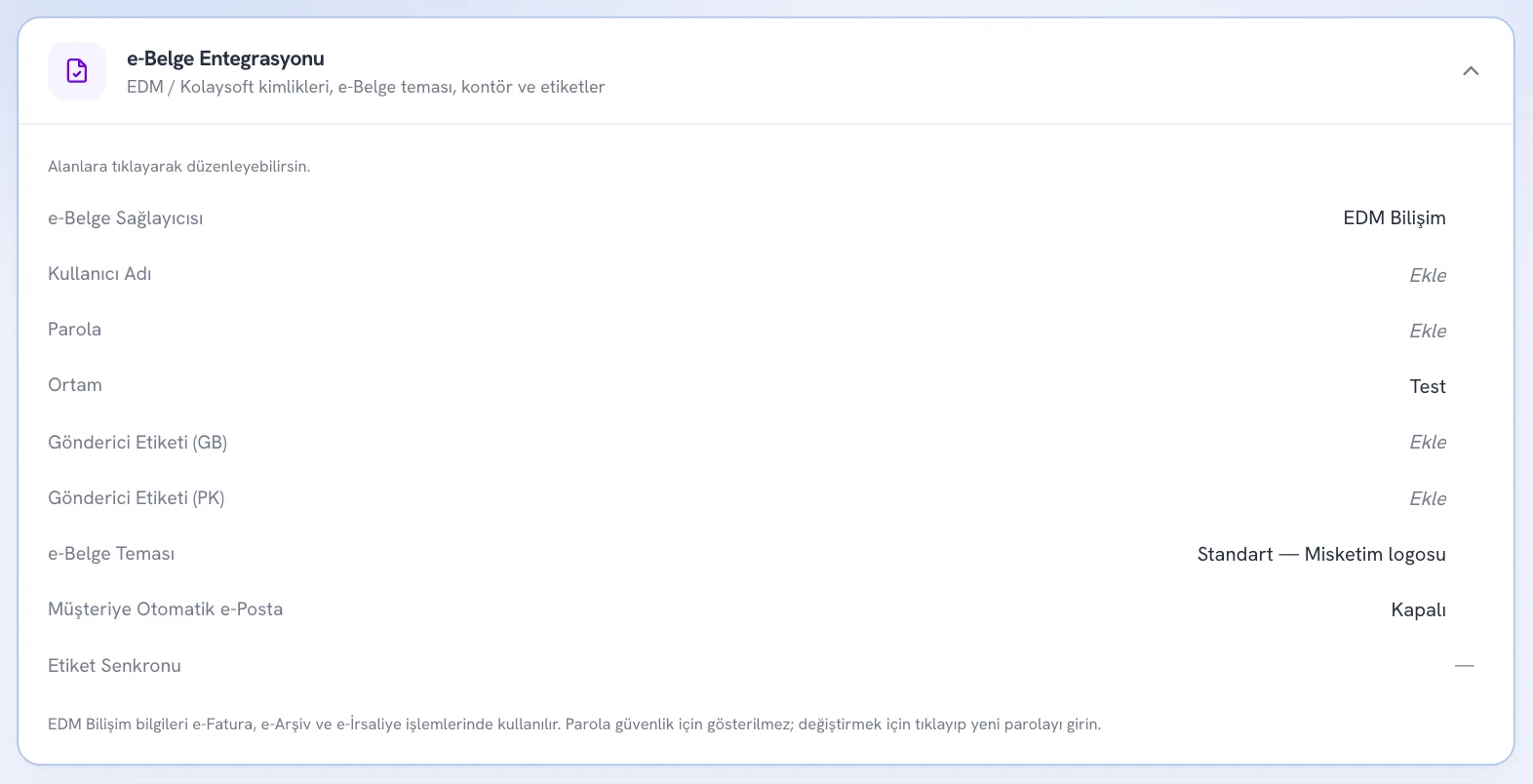Image resolution: width=1533 pixels, height=784 pixels.
Task: Click the footer note about EDM Bilişim bilgileri
Action: (574, 725)
